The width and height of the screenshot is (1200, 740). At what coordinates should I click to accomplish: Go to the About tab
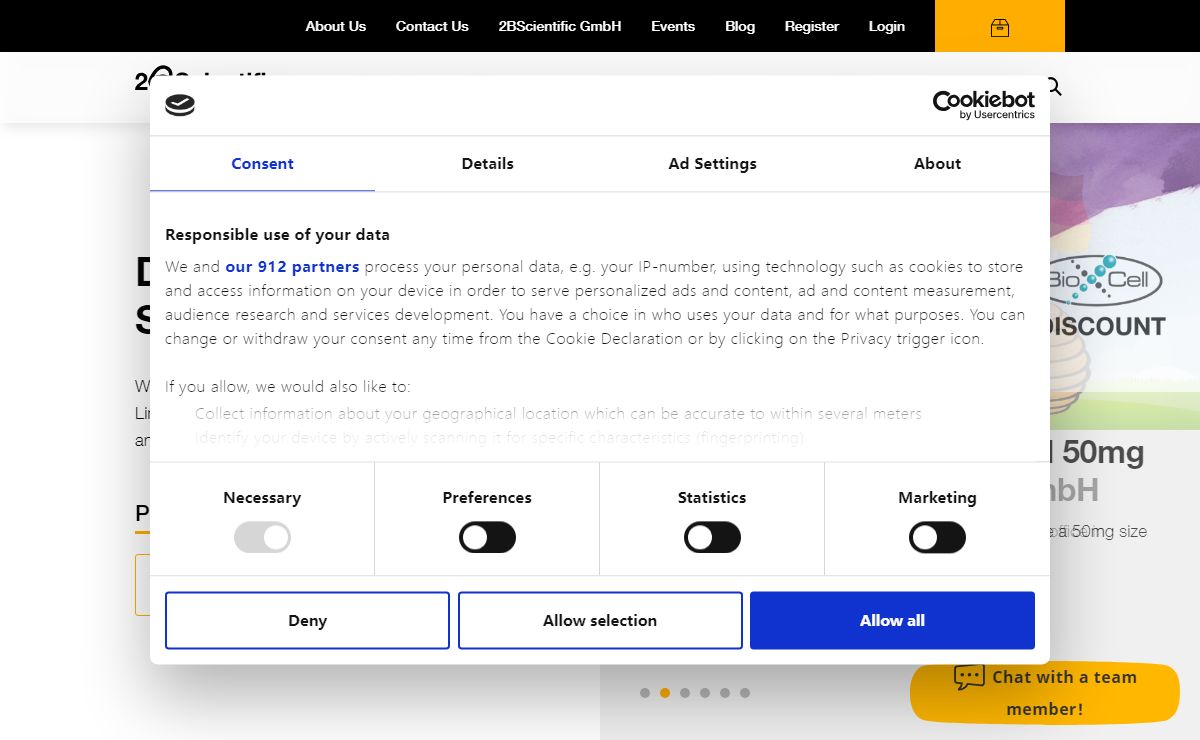coord(937,164)
